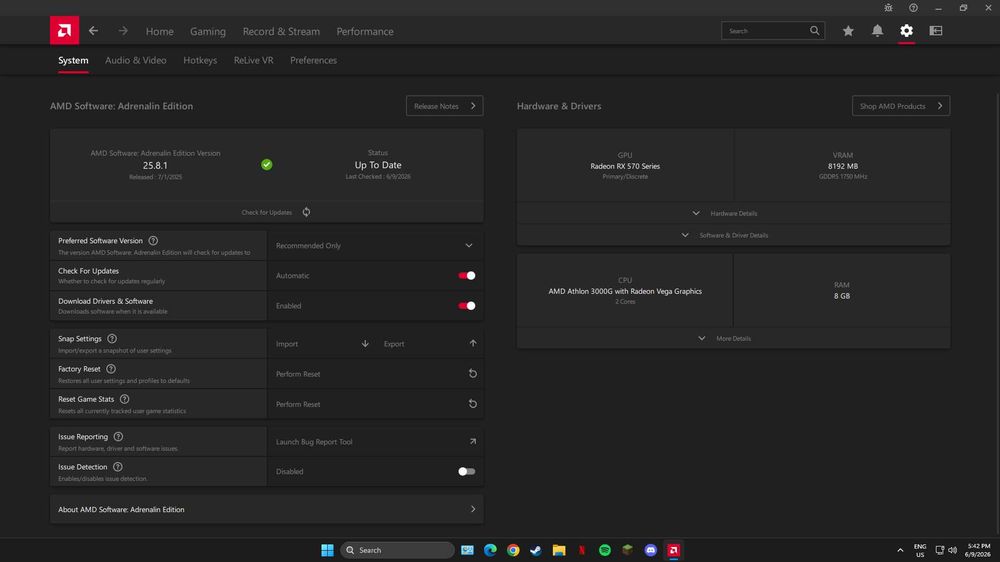Open Spotify from taskbar
The height and width of the screenshot is (562, 1000).
(605, 550)
